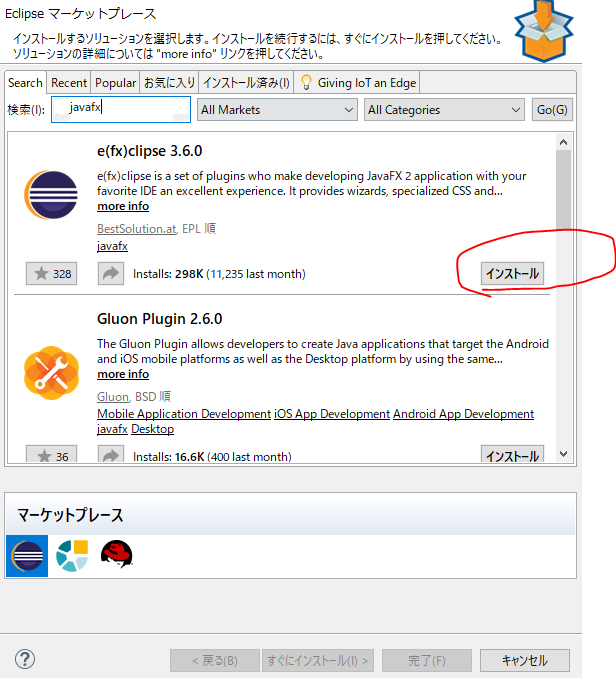Open more info link for e(fx)clipse
Screen dimensions: 616x678
point(123,206)
